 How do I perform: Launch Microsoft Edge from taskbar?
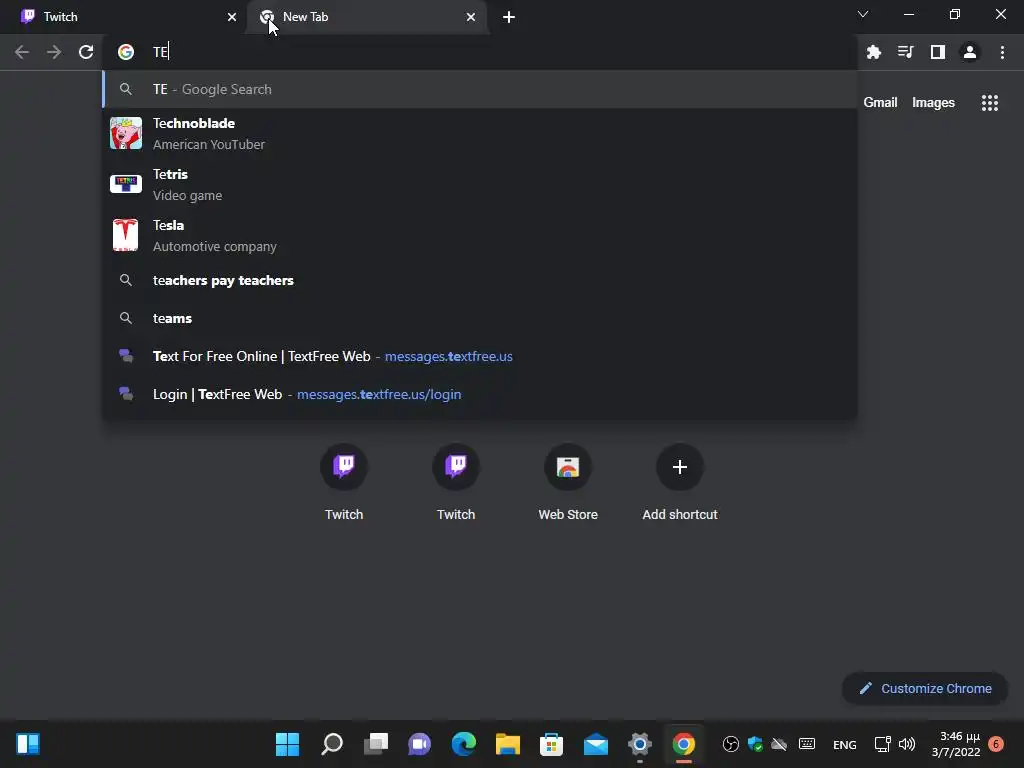pyautogui.click(x=464, y=744)
